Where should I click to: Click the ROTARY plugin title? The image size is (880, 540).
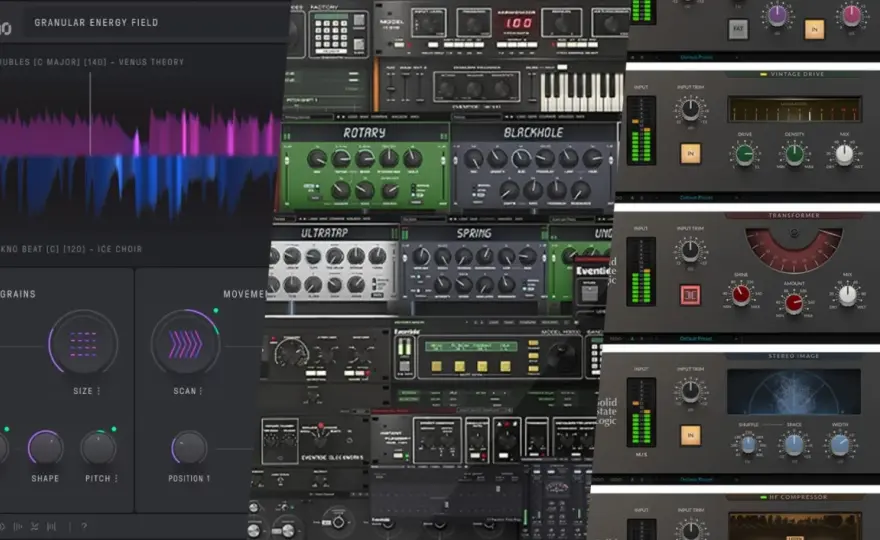(364, 133)
